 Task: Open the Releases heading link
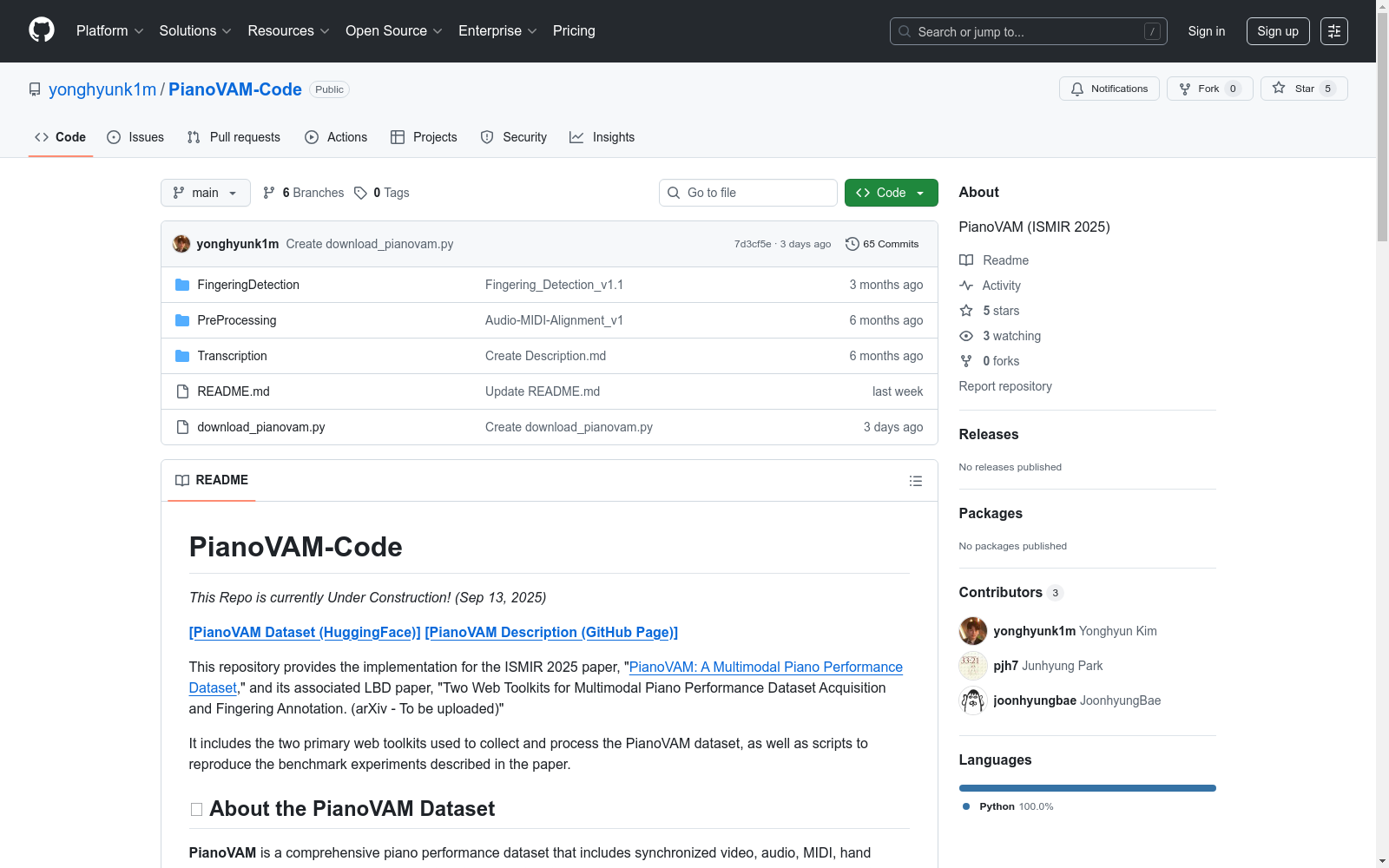pos(989,434)
